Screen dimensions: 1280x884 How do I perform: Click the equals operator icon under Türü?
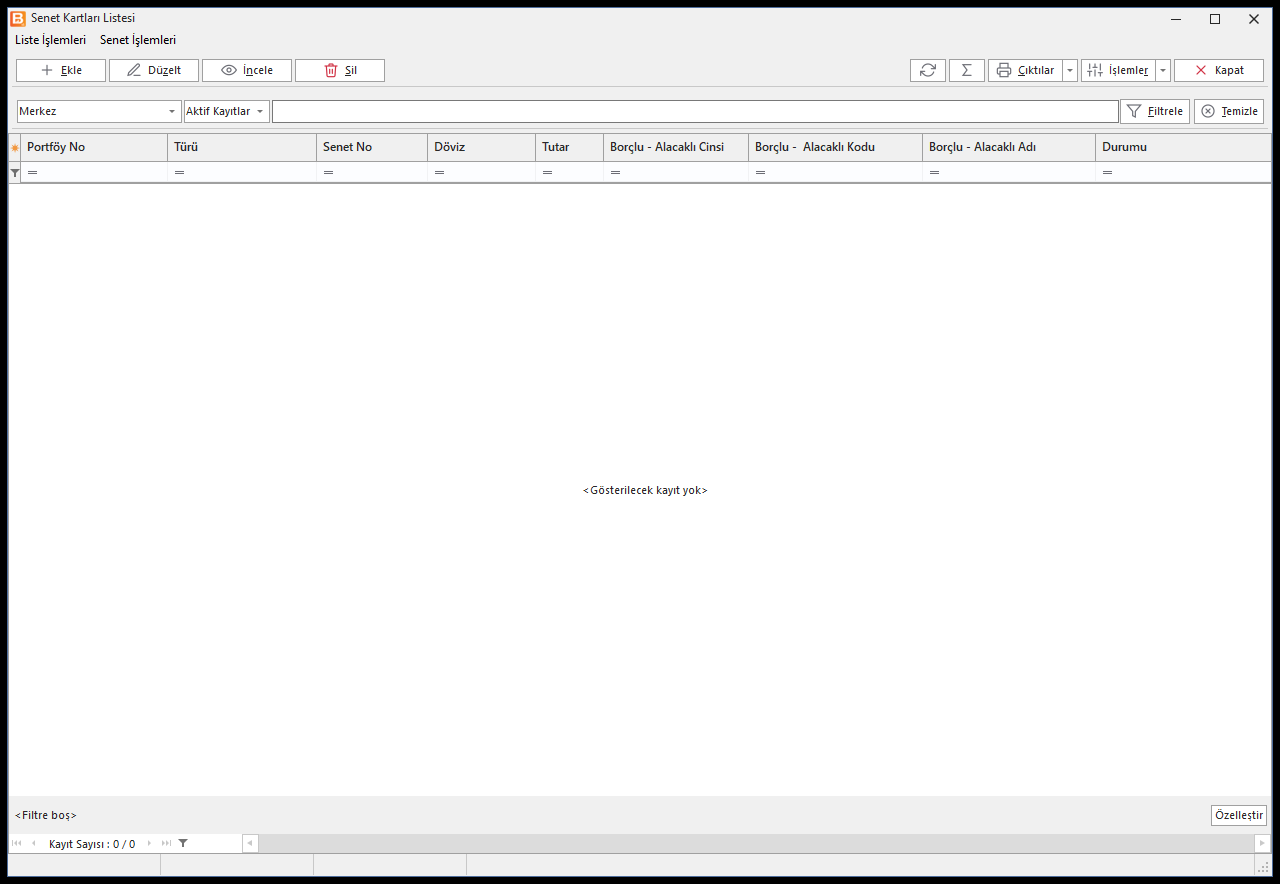coord(179,173)
